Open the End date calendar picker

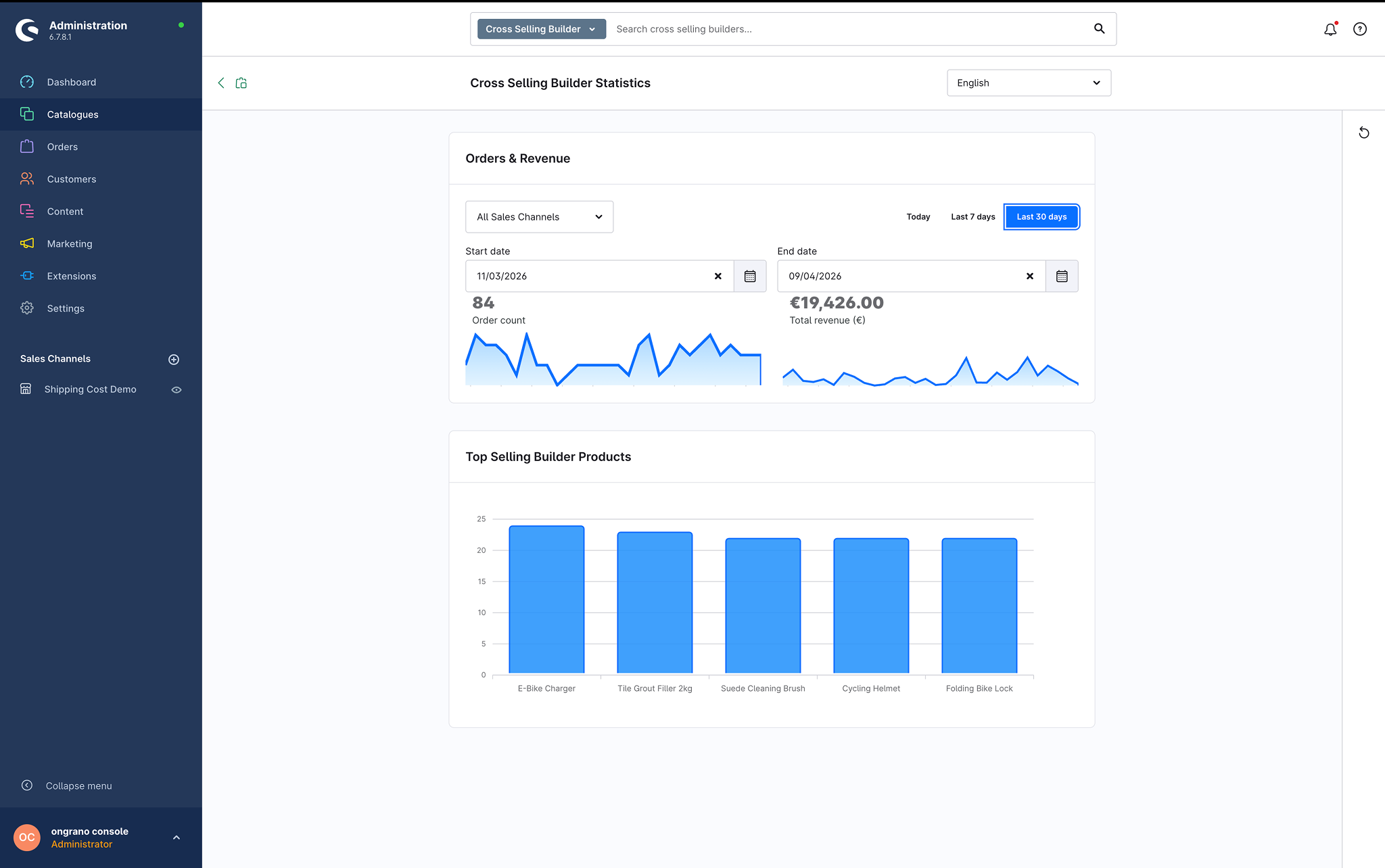point(1062,276)
